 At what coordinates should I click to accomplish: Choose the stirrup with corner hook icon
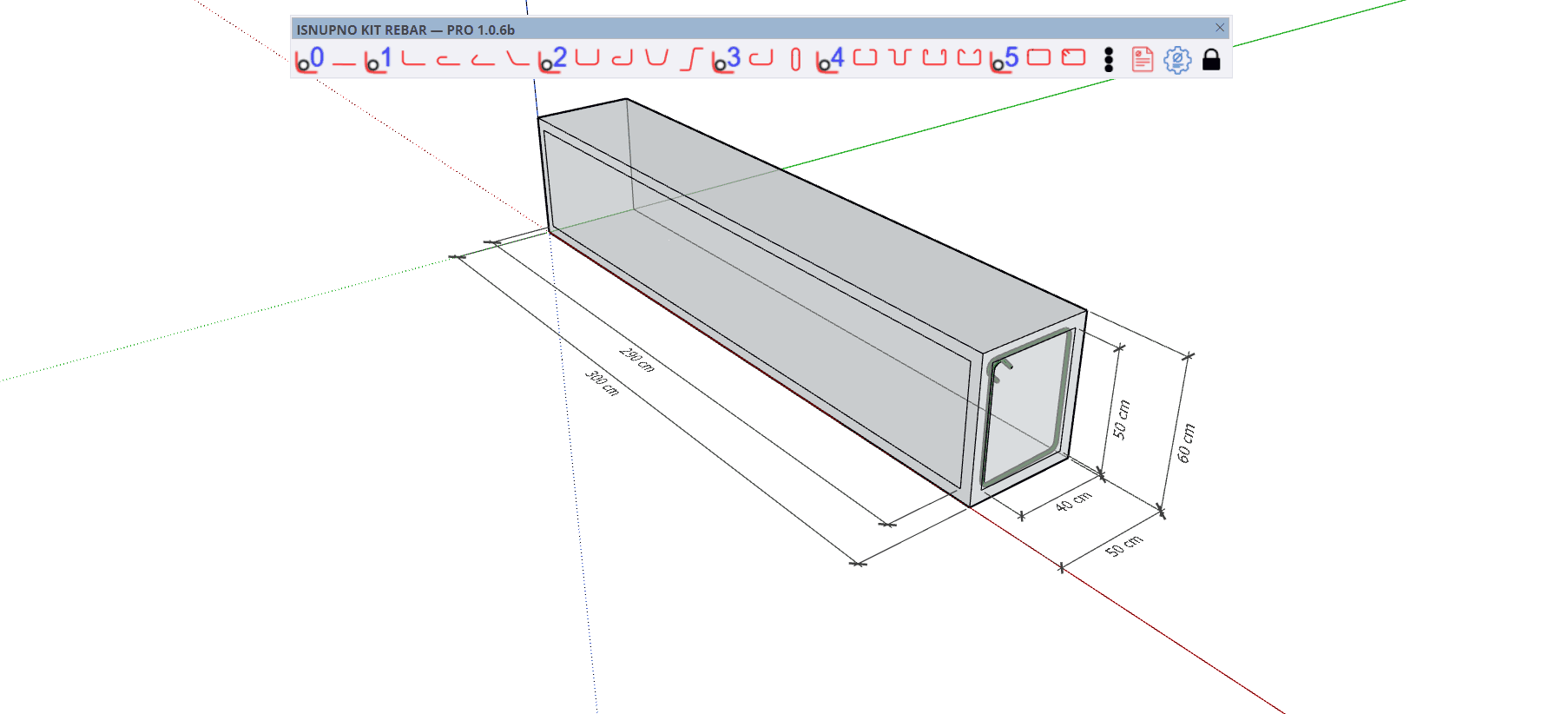1074,58
